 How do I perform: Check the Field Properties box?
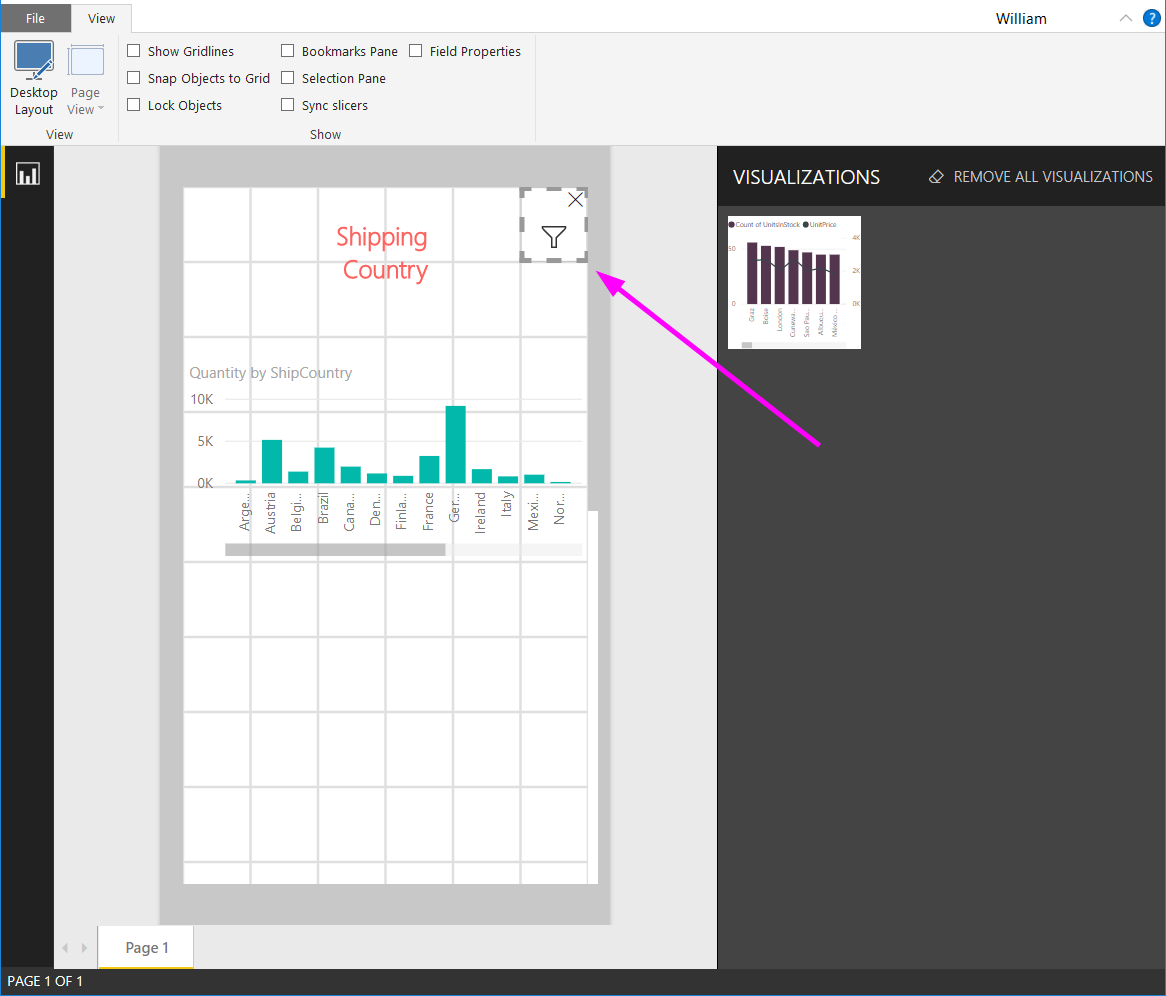click(416, 51)
